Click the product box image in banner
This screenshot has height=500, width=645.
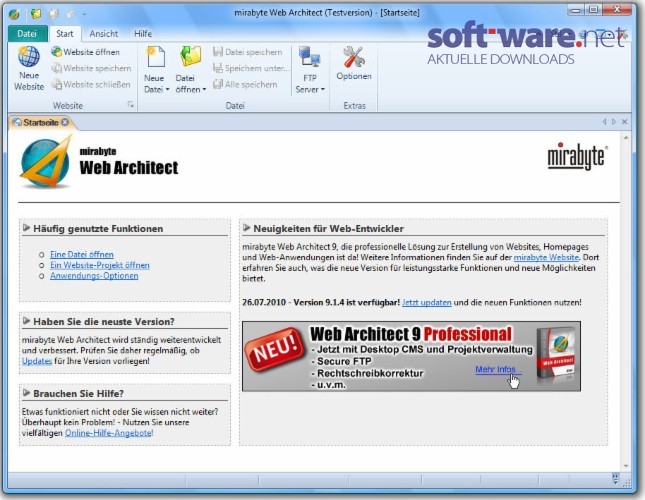coord(556,354)
